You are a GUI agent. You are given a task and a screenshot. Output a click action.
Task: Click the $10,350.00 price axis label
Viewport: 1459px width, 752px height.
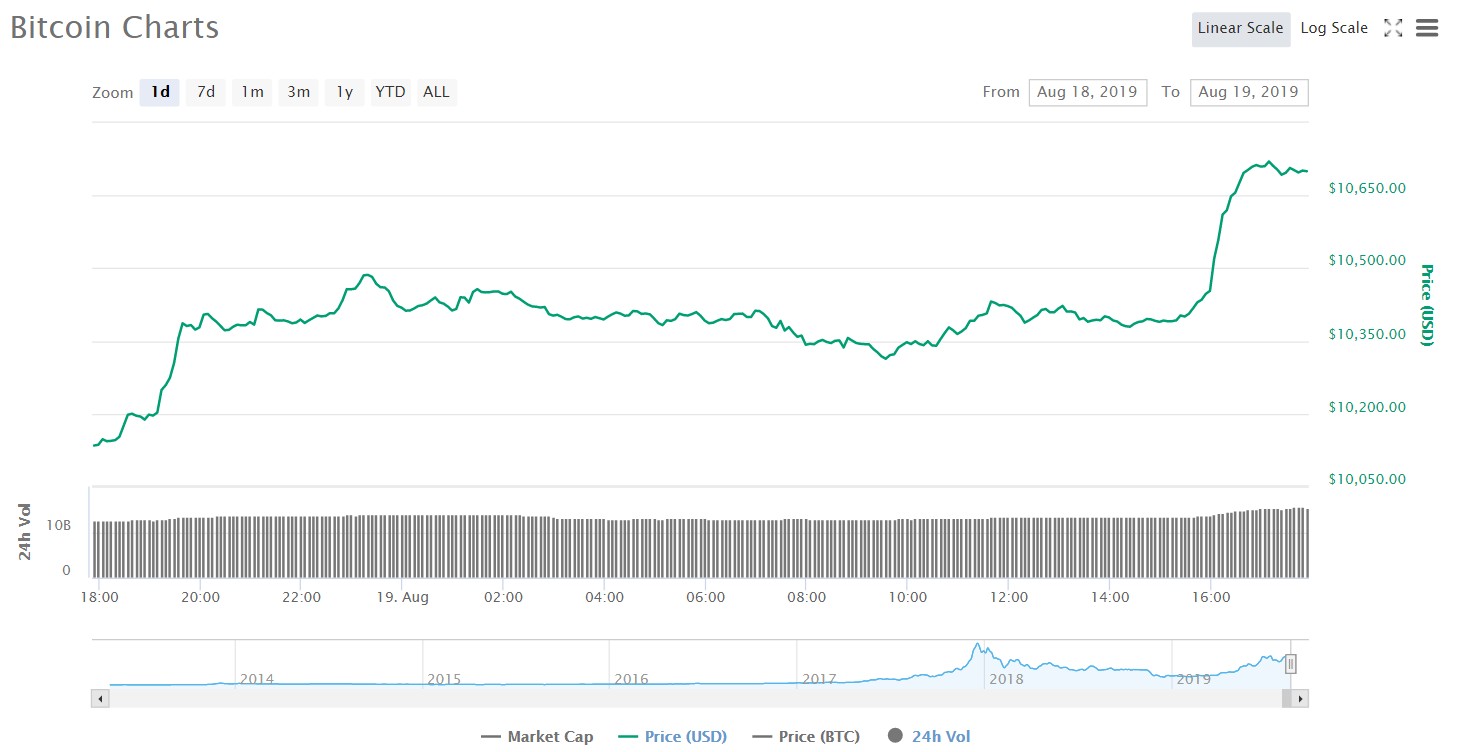click(1367, 334)
